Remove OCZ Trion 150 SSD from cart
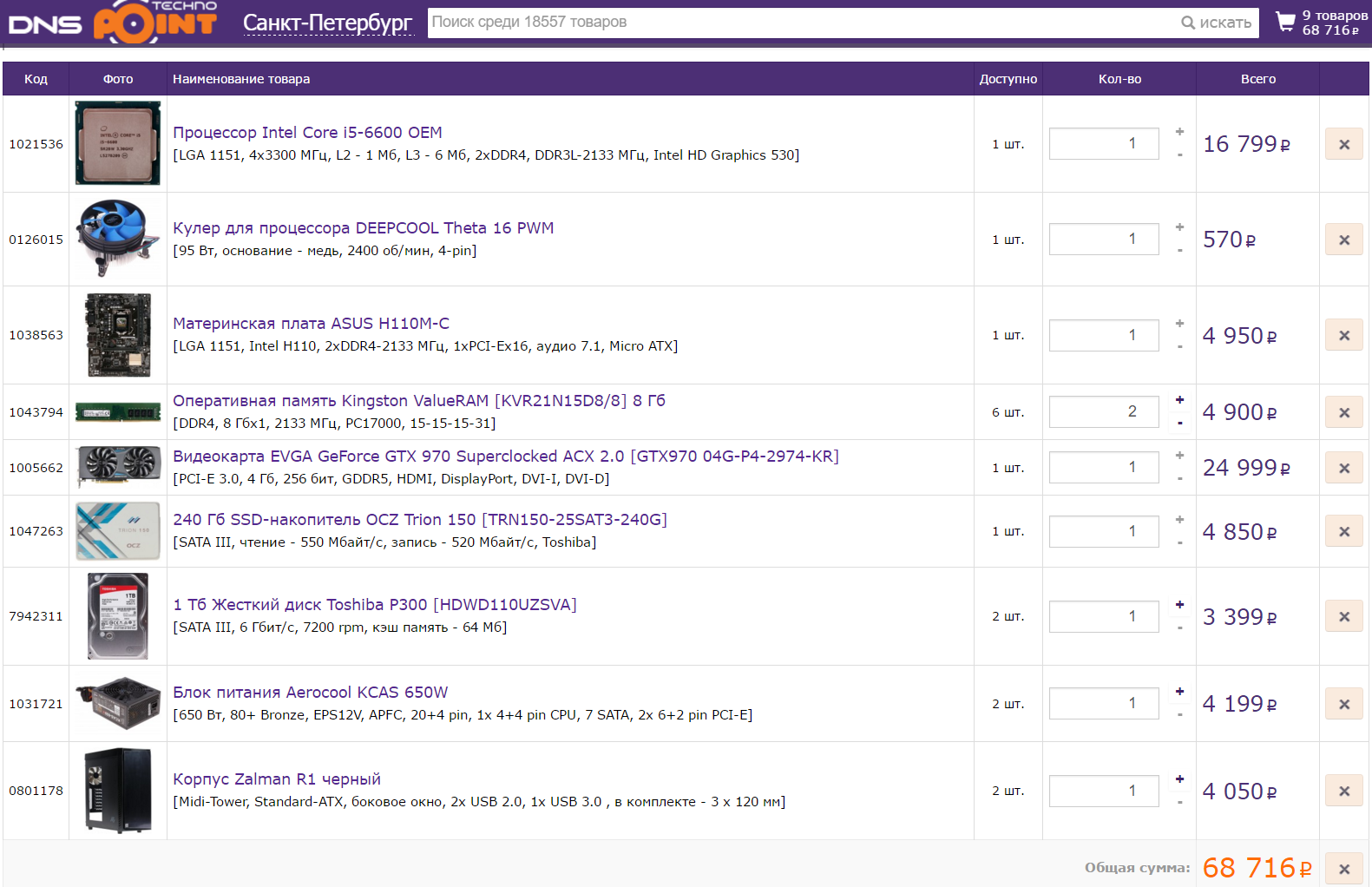 click(1343, 531)
